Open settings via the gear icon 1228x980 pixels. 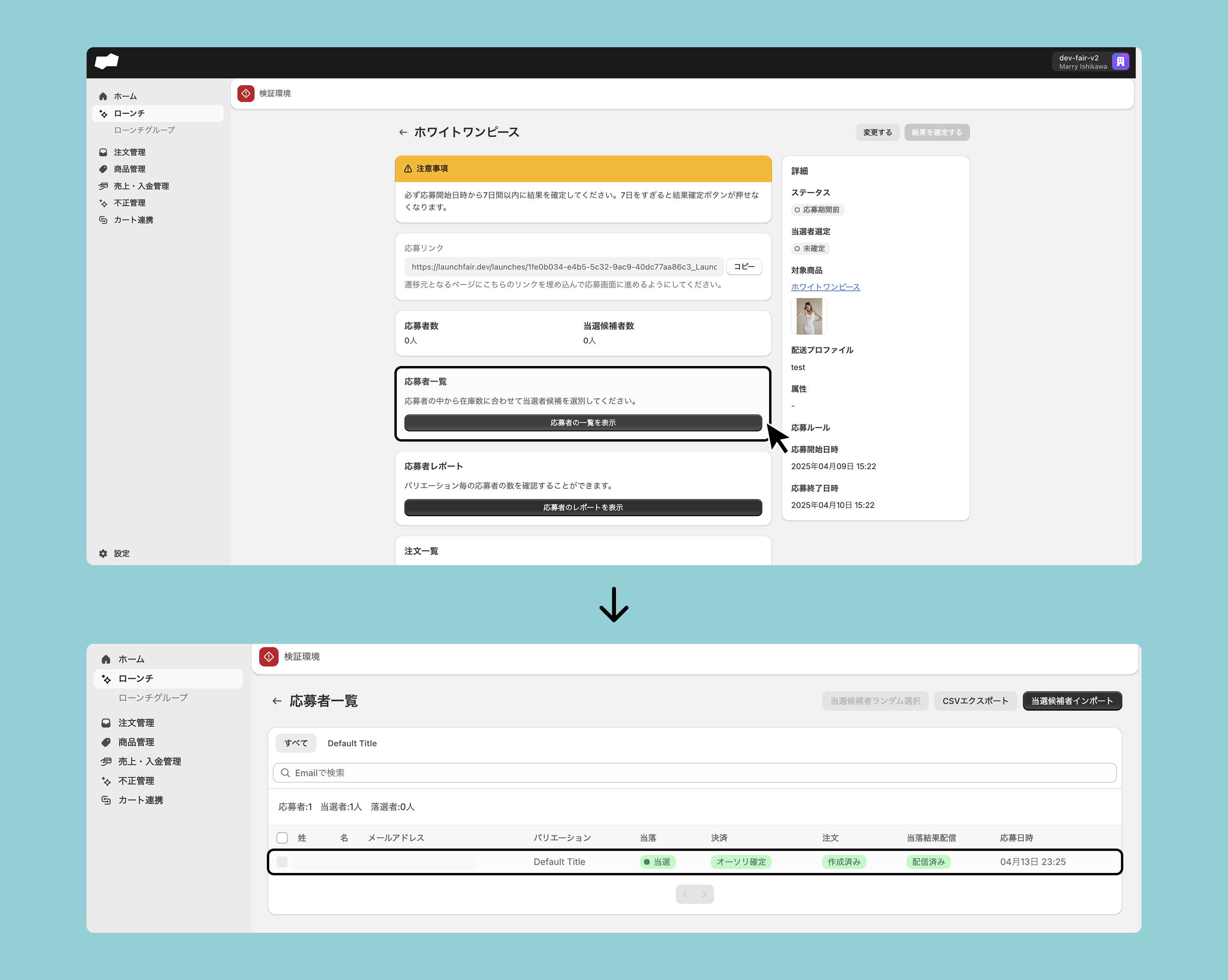point(103,553)
